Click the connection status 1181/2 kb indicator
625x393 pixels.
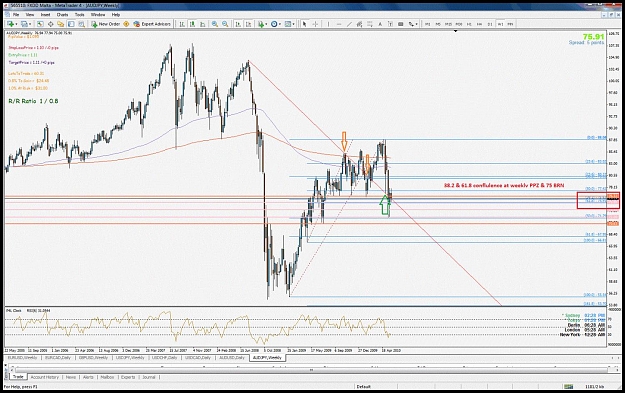[x=596, y=387]
